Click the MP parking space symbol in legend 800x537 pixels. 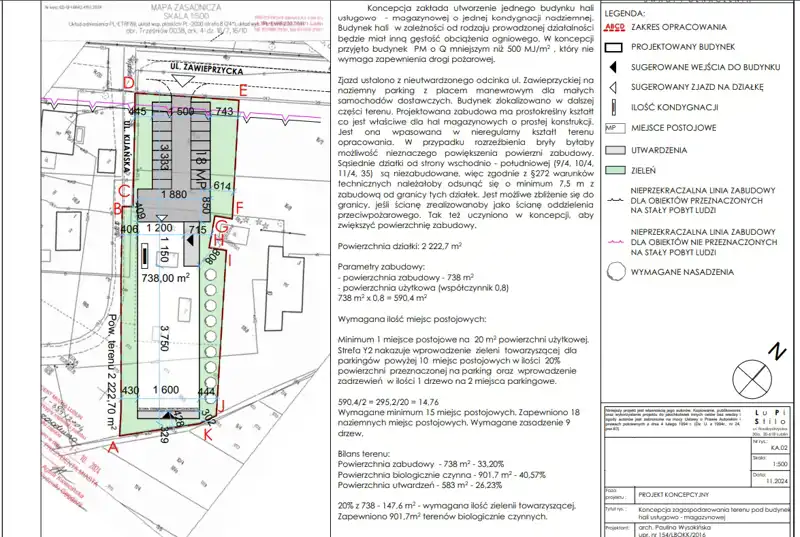(x=614, y=128)
